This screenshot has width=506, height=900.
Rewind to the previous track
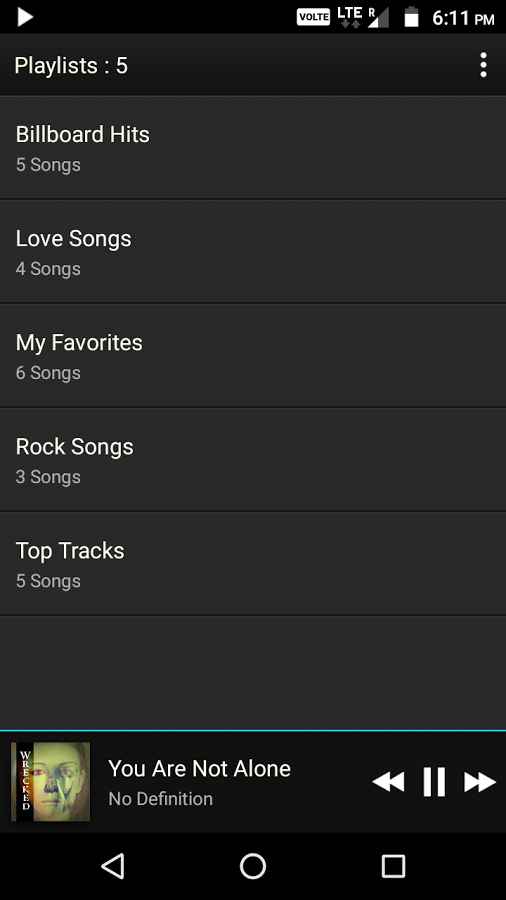coord(388,782)
